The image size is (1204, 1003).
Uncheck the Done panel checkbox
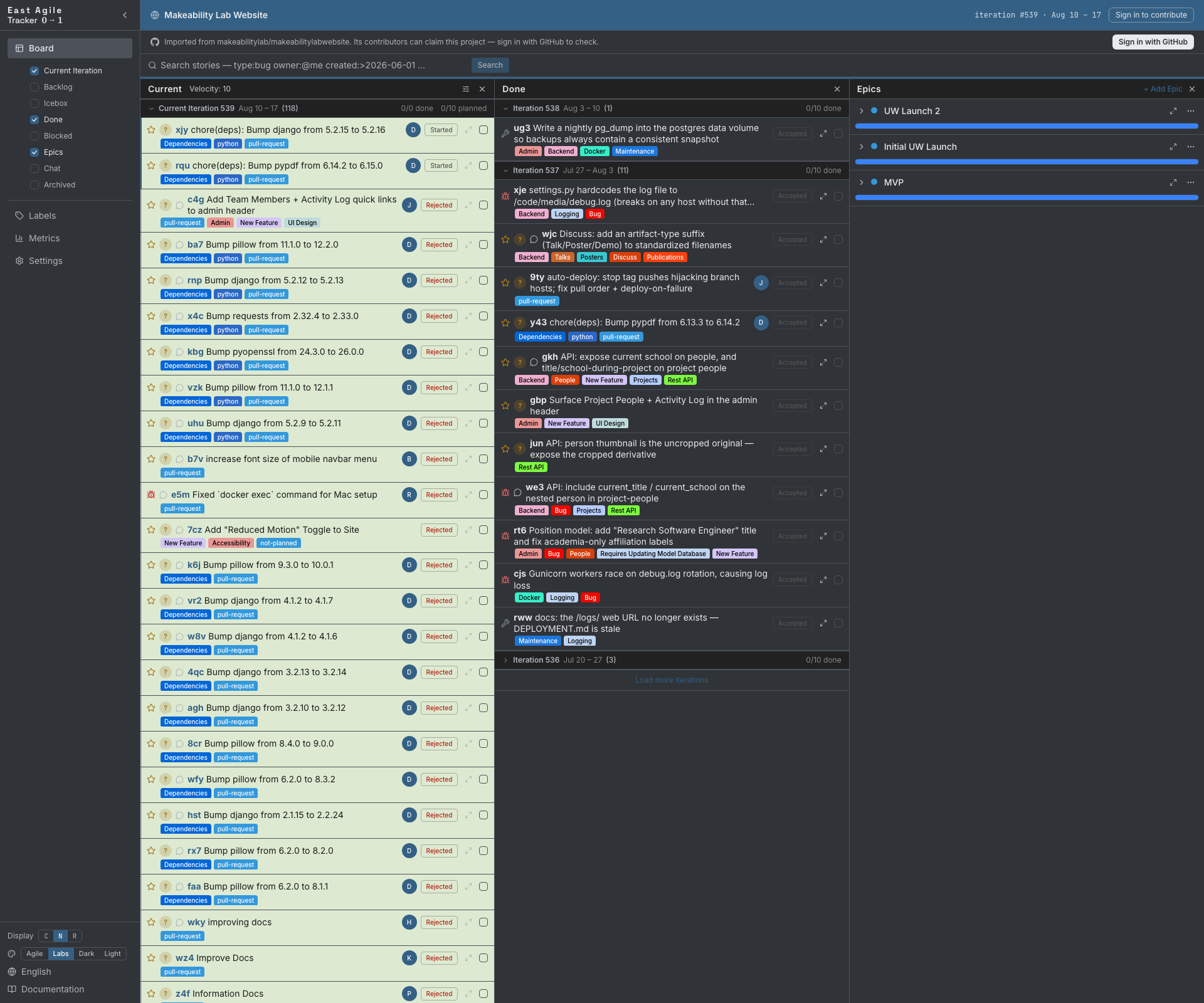pos(34,120)
